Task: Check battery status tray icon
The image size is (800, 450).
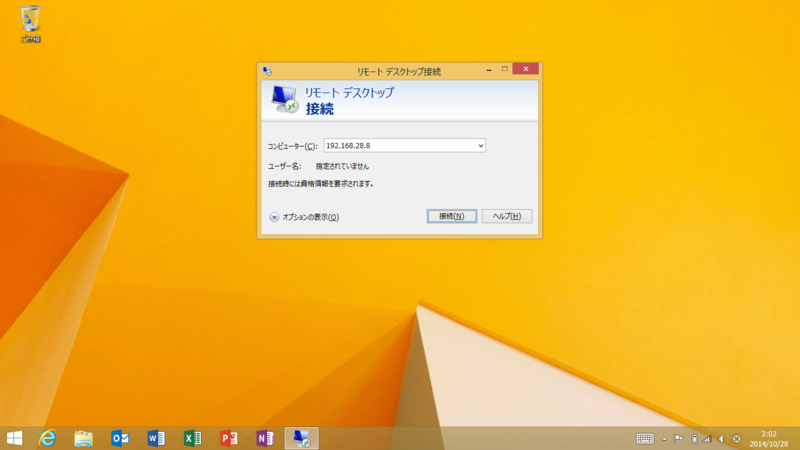Action: coord(694,439)
